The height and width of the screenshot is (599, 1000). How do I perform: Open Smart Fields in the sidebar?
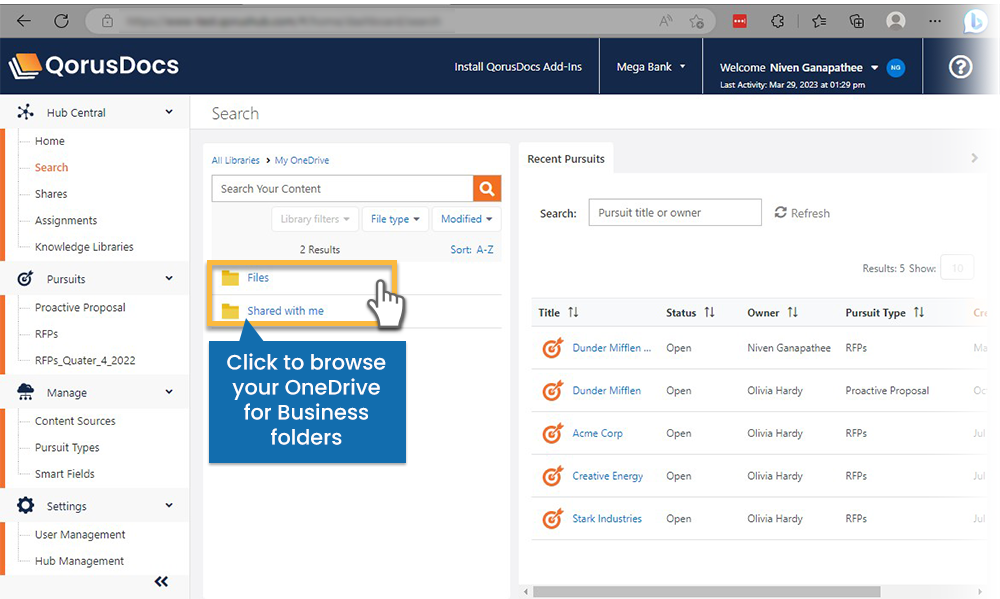coord(64,474)
